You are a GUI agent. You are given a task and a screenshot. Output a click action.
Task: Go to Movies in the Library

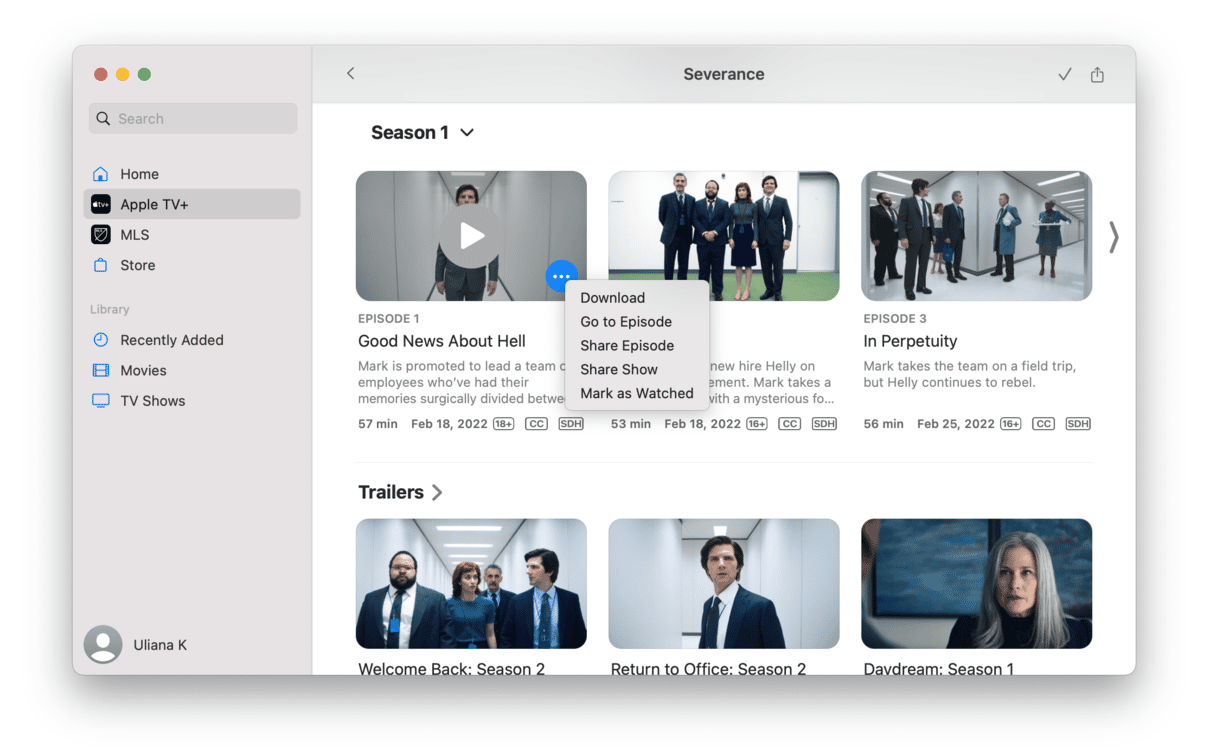pyautogui.click(x=143, y=370)
